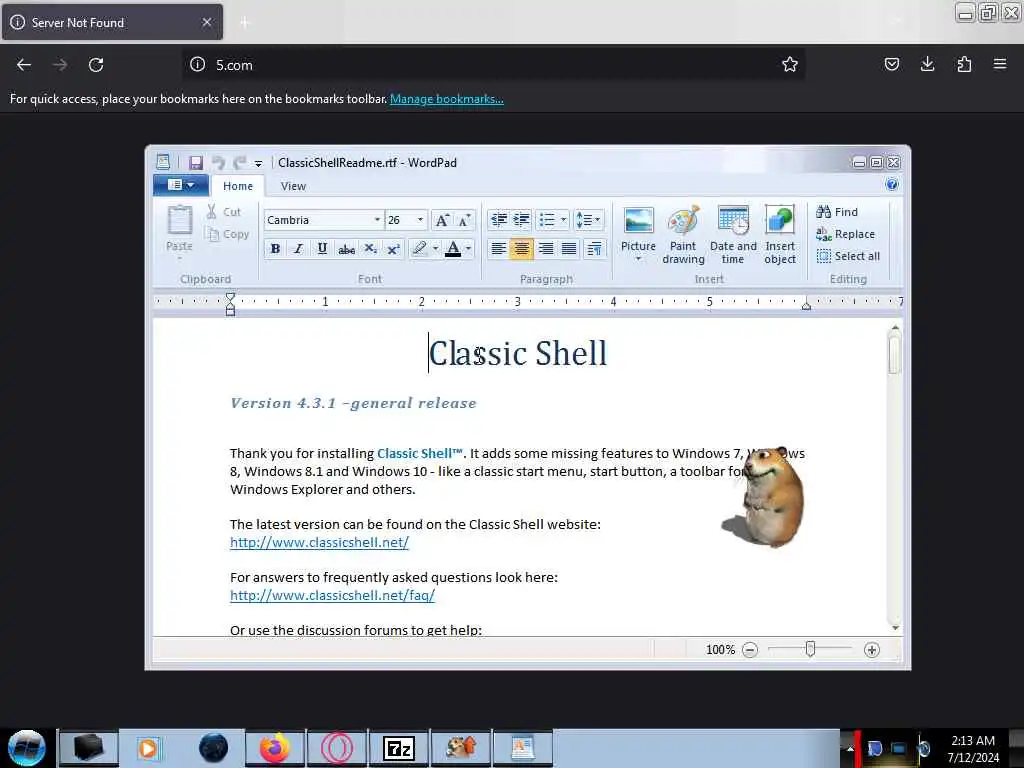Insert a Paint drawing
1024x768 pixels.
(683, 234)
